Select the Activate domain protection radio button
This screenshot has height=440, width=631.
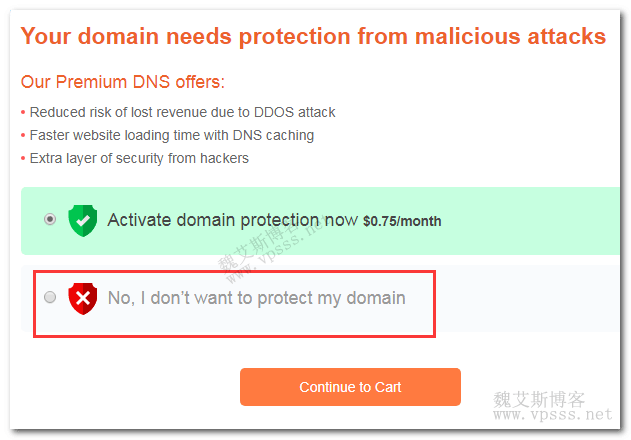point(50,219)
